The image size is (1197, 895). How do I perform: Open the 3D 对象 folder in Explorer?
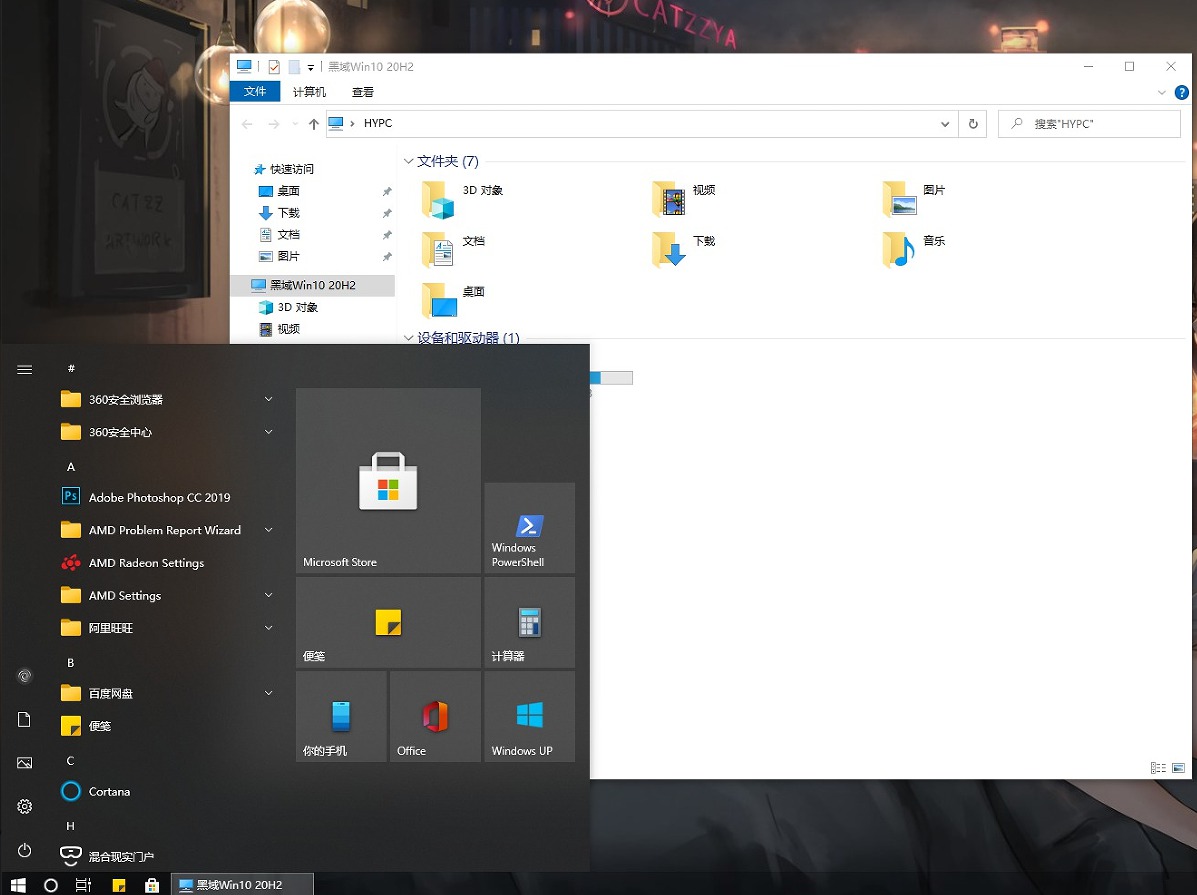coord(462,199)
